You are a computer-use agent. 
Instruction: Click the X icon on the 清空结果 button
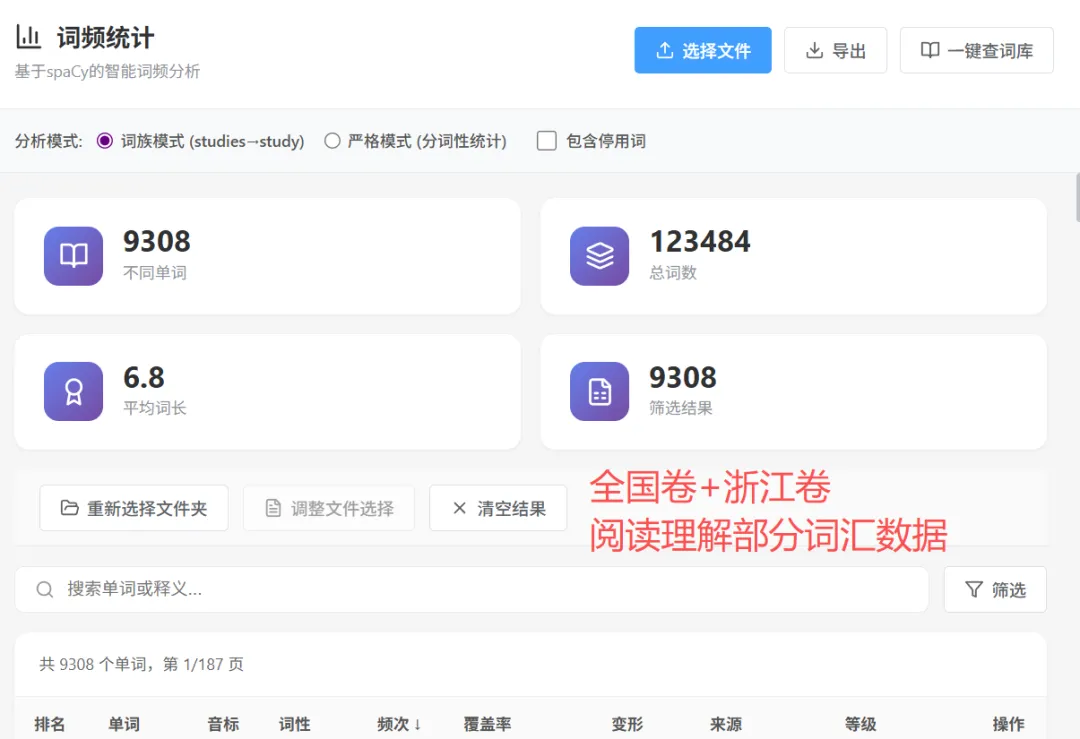(x=457, y=508)
